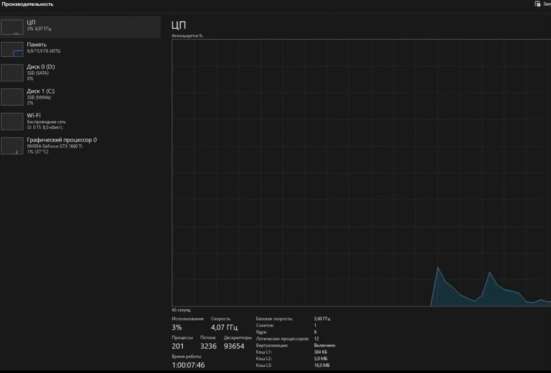Screen dimensions: 551x373
Task: Select Диск 0 (D:) in the sidebar
Action: coord(80,72)
